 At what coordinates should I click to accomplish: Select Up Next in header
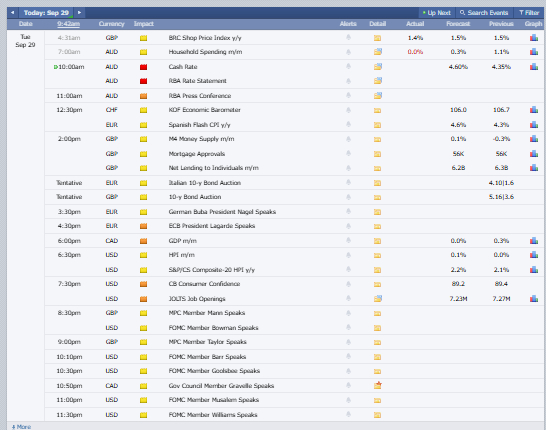point(437,13)
